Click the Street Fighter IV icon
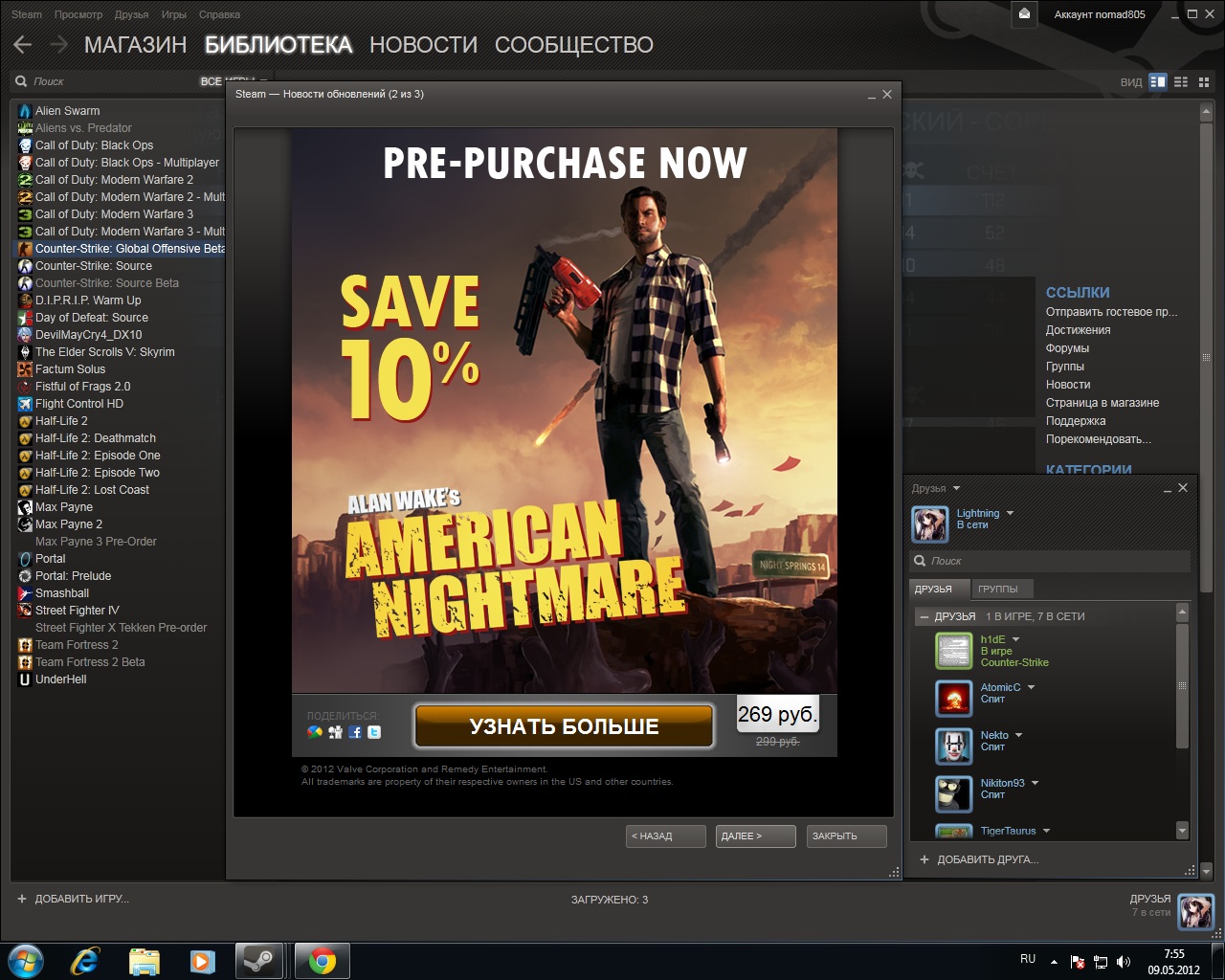 pos(25,611)
